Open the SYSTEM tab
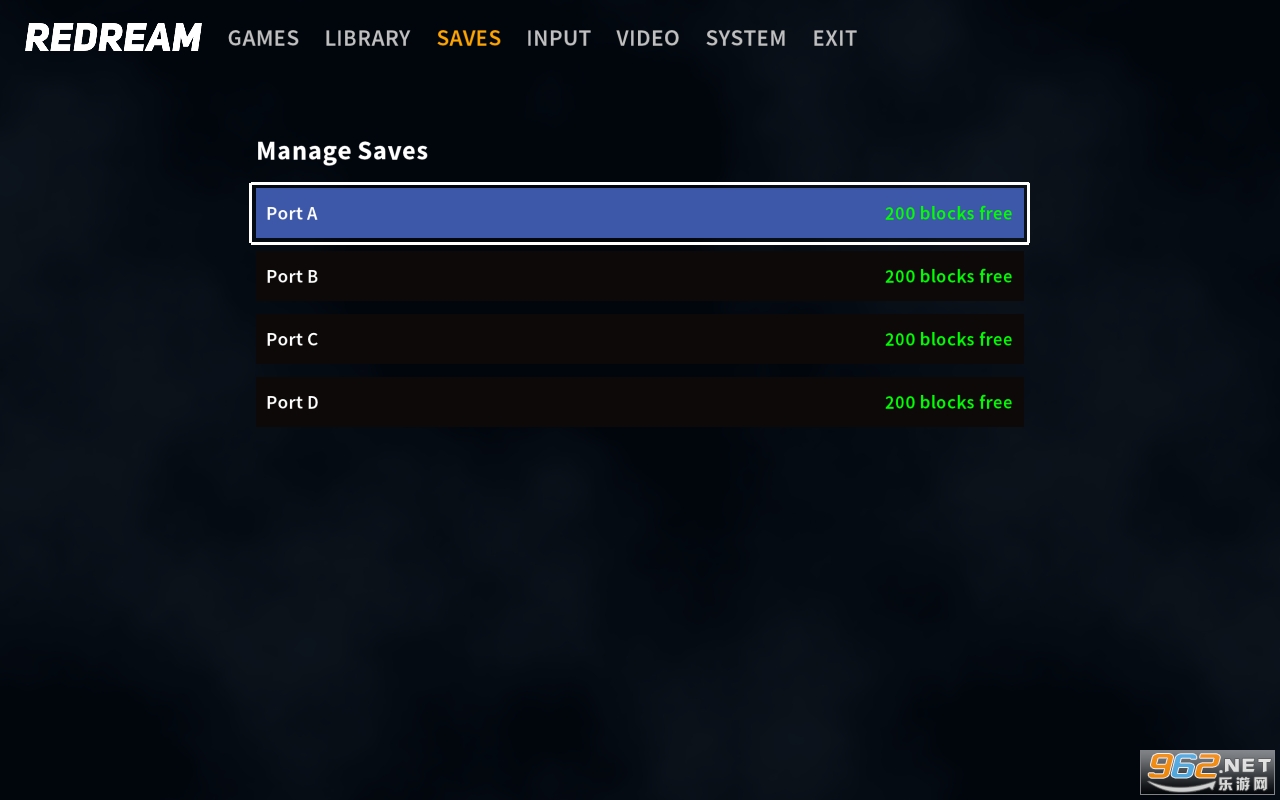The height and width of the screenshot is (800, 1280). tap(745, 38)
